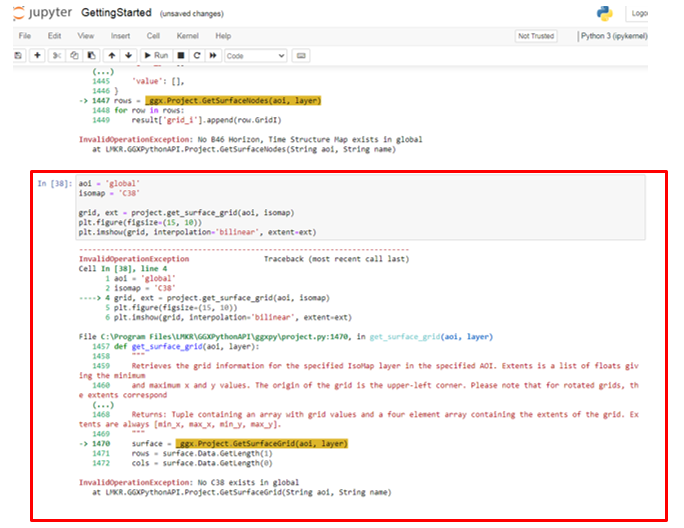
Task: Click the 'Cell In [38], line 4' text
Action: (123, 269)
